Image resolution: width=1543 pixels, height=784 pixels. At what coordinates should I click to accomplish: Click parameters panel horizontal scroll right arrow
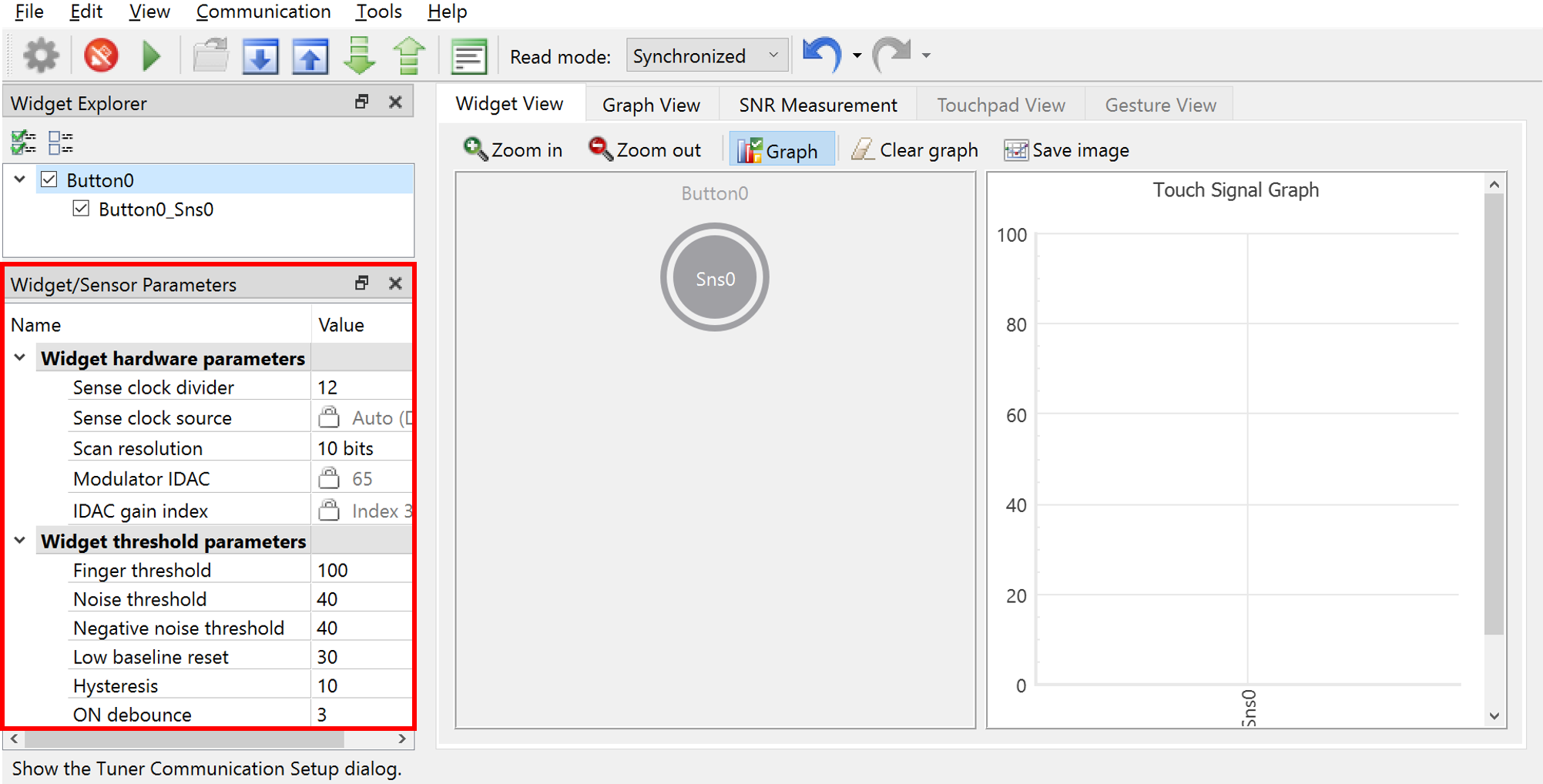click(402, 739)
